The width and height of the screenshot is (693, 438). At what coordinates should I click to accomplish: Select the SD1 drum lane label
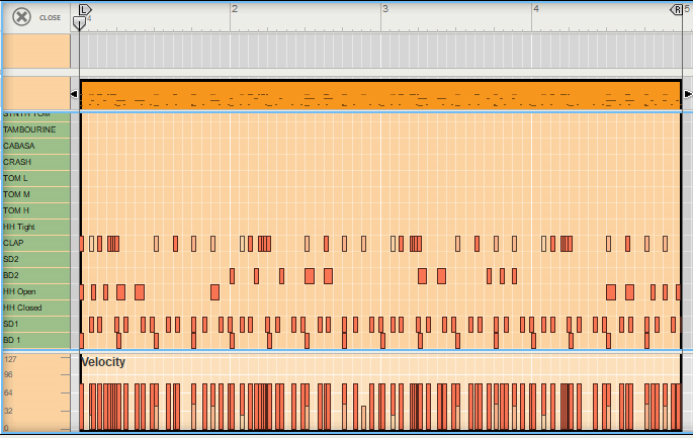tap(35, 324)
